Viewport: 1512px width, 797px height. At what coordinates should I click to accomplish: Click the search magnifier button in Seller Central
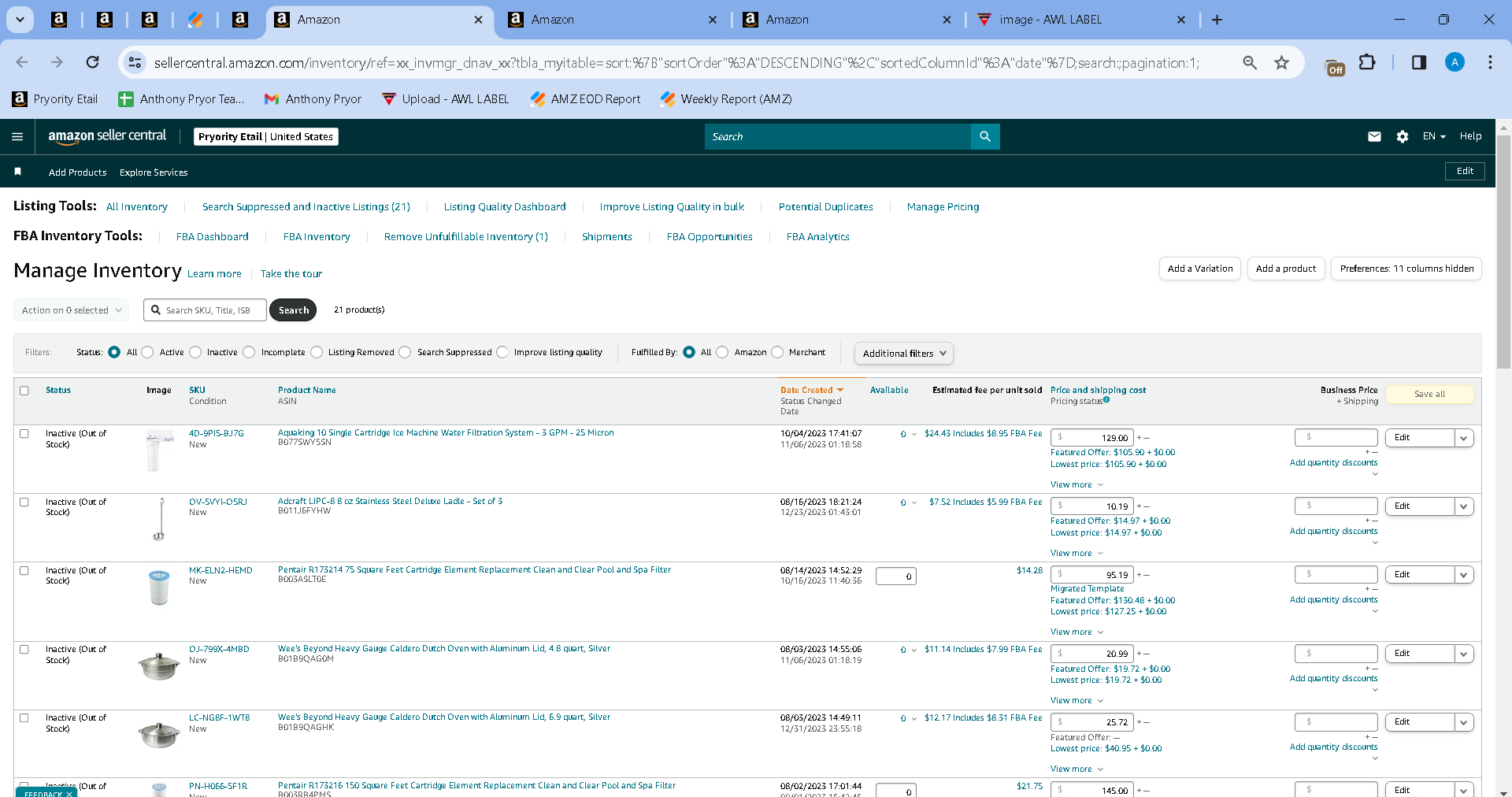[x=984, y=136]
